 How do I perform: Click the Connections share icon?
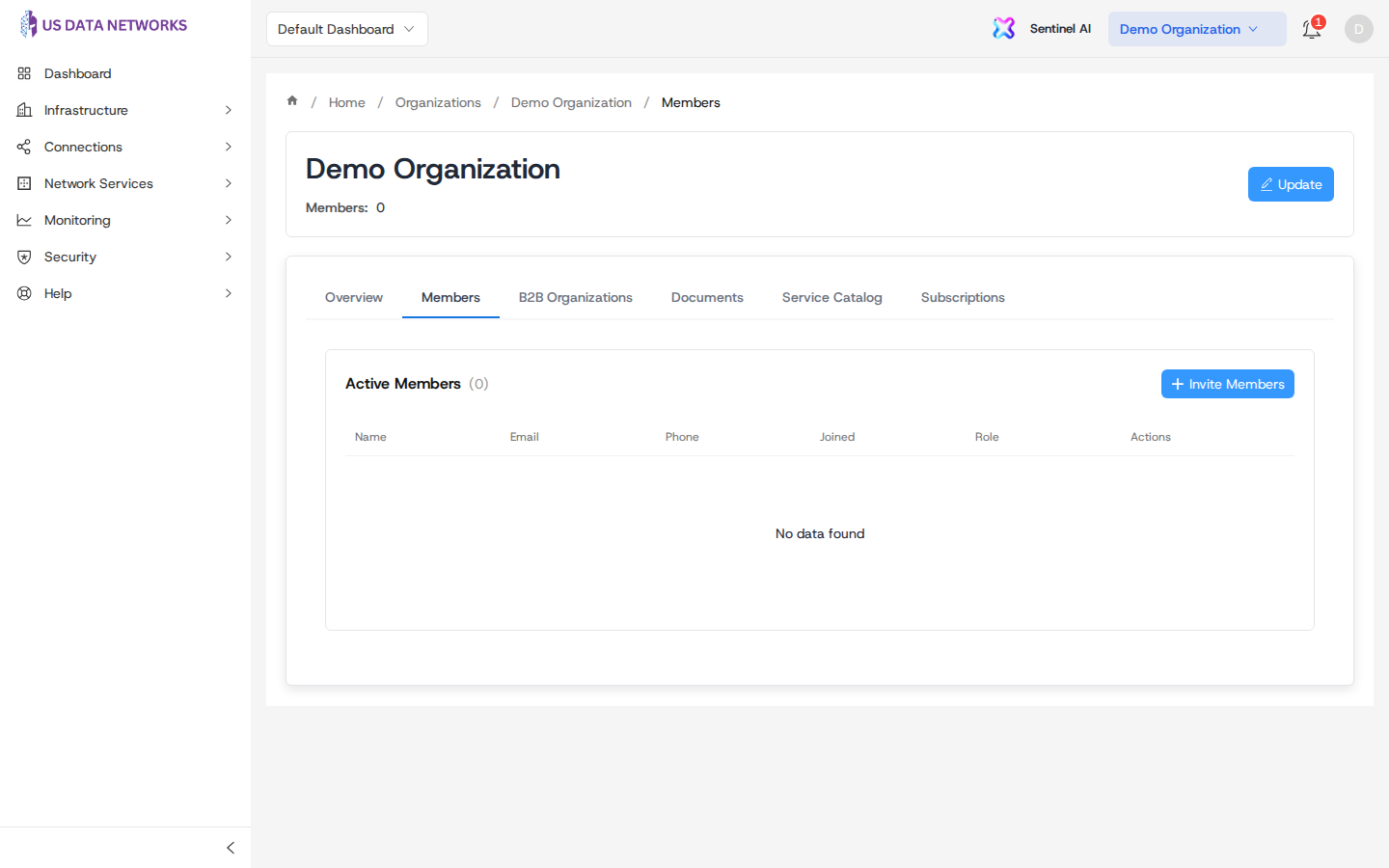pos(24,147)
